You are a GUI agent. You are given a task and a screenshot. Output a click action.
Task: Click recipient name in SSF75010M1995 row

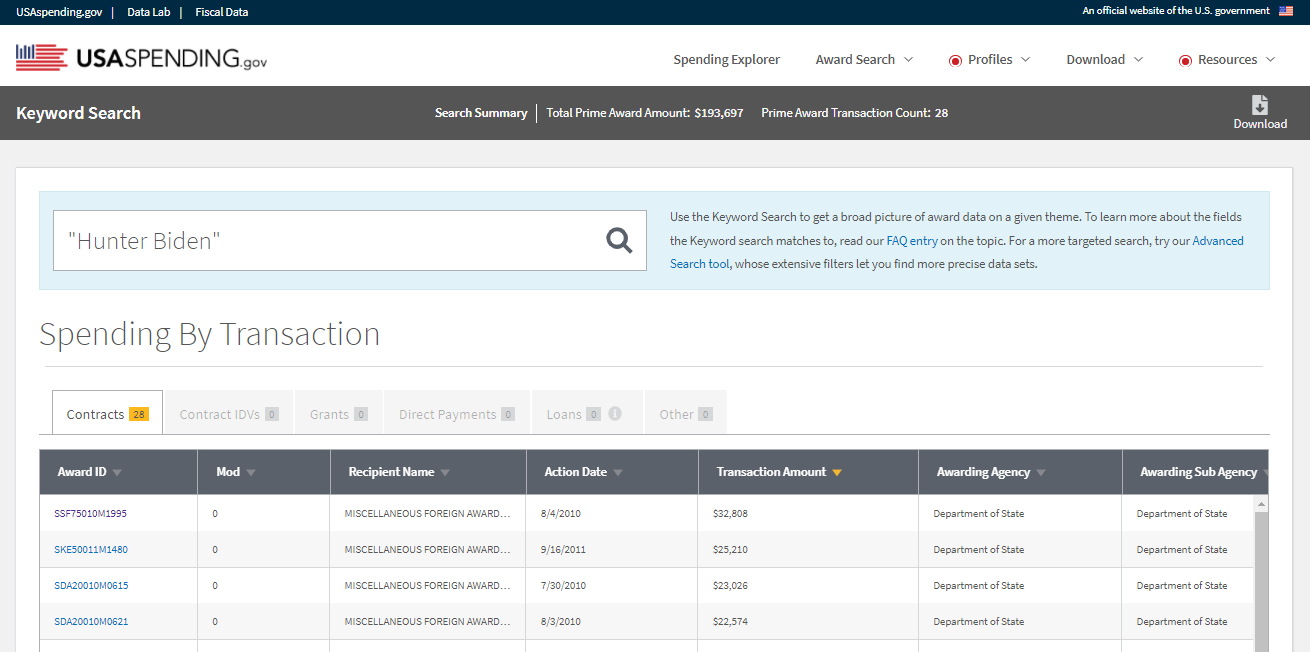[x=428, y=514]
